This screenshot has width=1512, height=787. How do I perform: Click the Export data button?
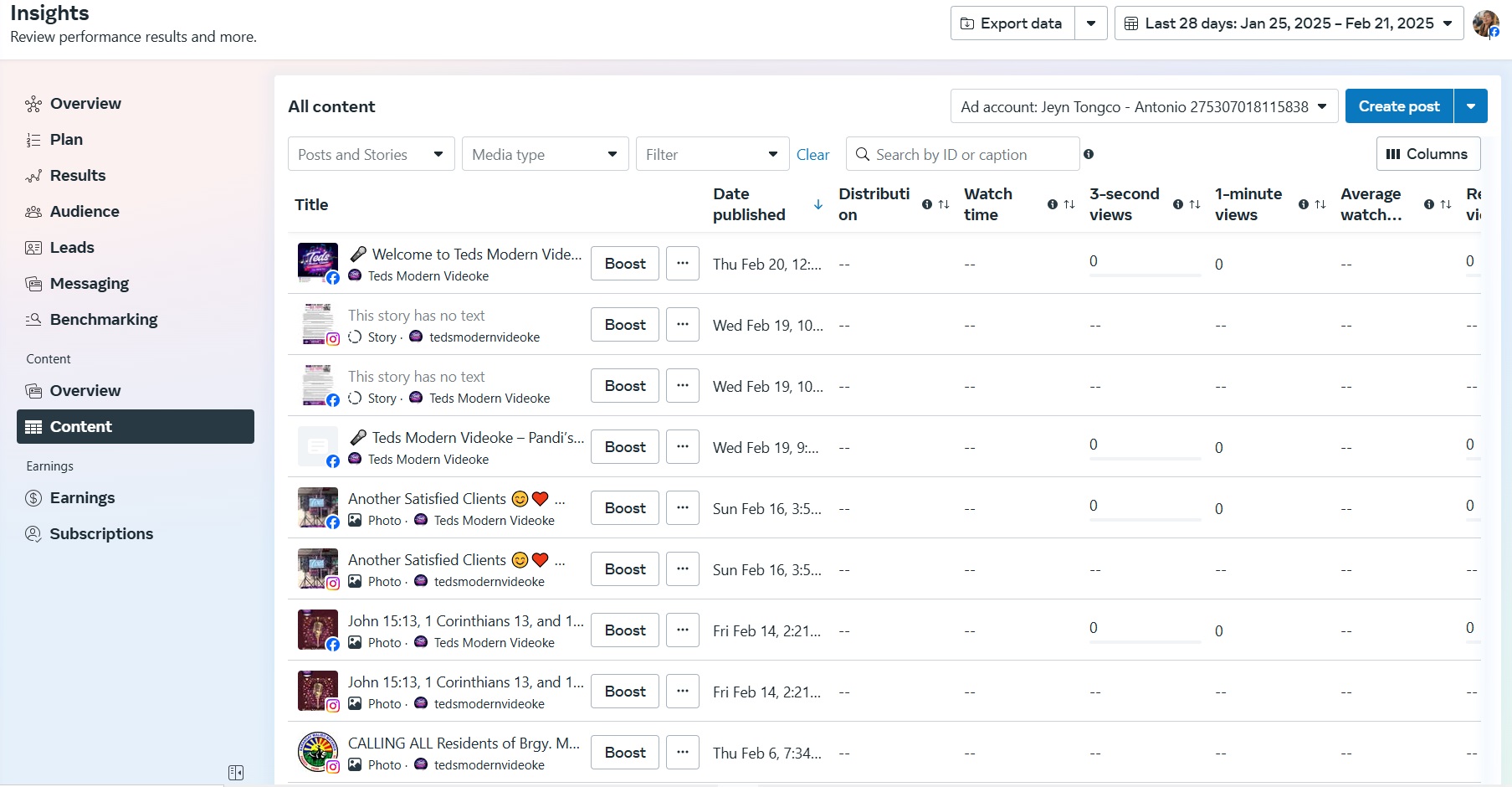coord(1012,23)
